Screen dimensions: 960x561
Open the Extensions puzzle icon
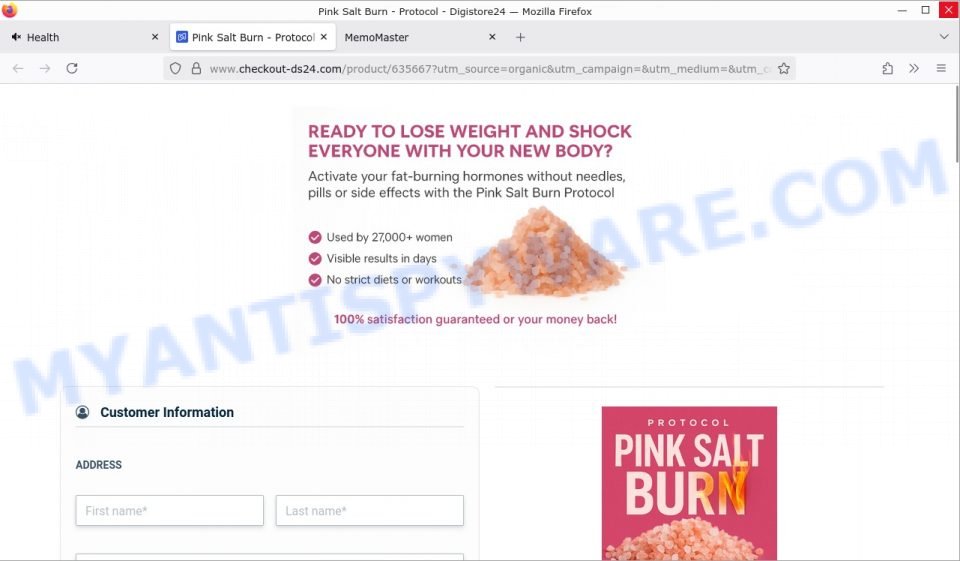[x=887, y=69]
